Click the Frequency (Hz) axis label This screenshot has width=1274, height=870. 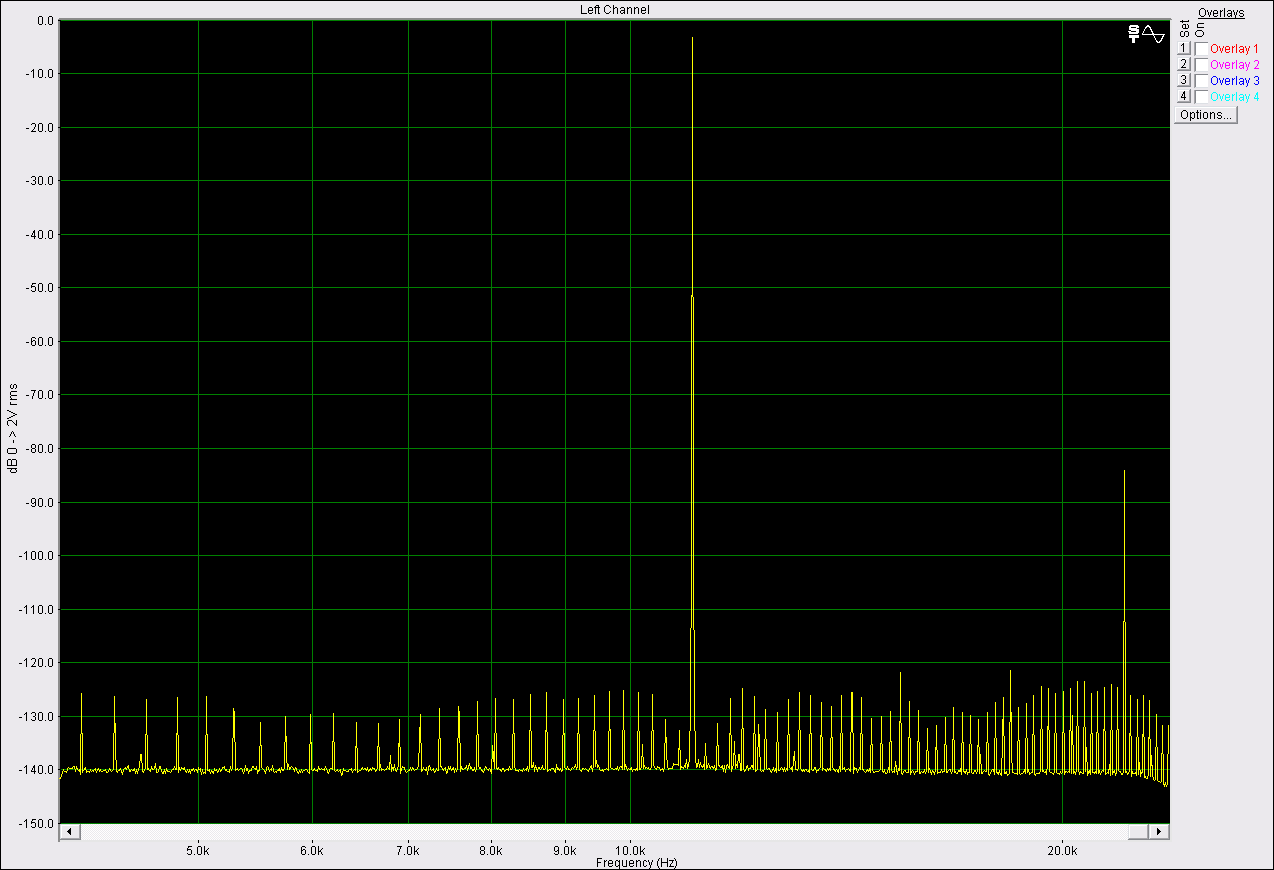(636, 862)
